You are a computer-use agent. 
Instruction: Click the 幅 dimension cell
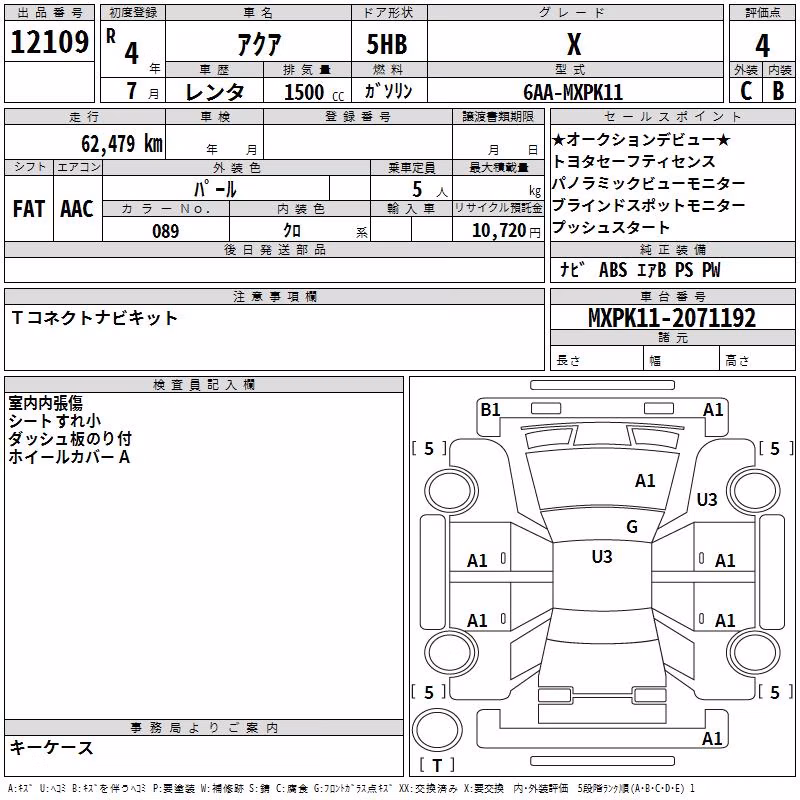click(x=681, y=360)
